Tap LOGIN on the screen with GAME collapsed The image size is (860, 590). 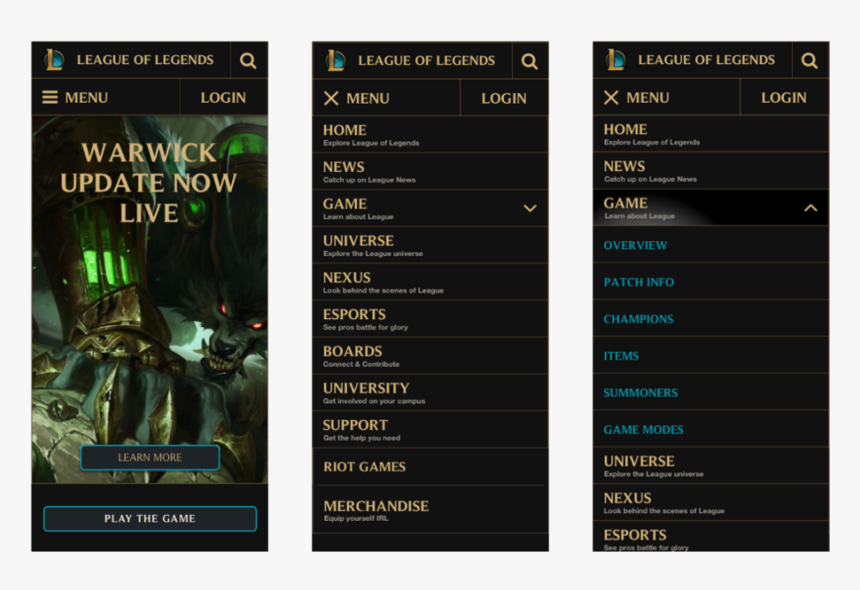pyautogui.click(x=504, y=98)
